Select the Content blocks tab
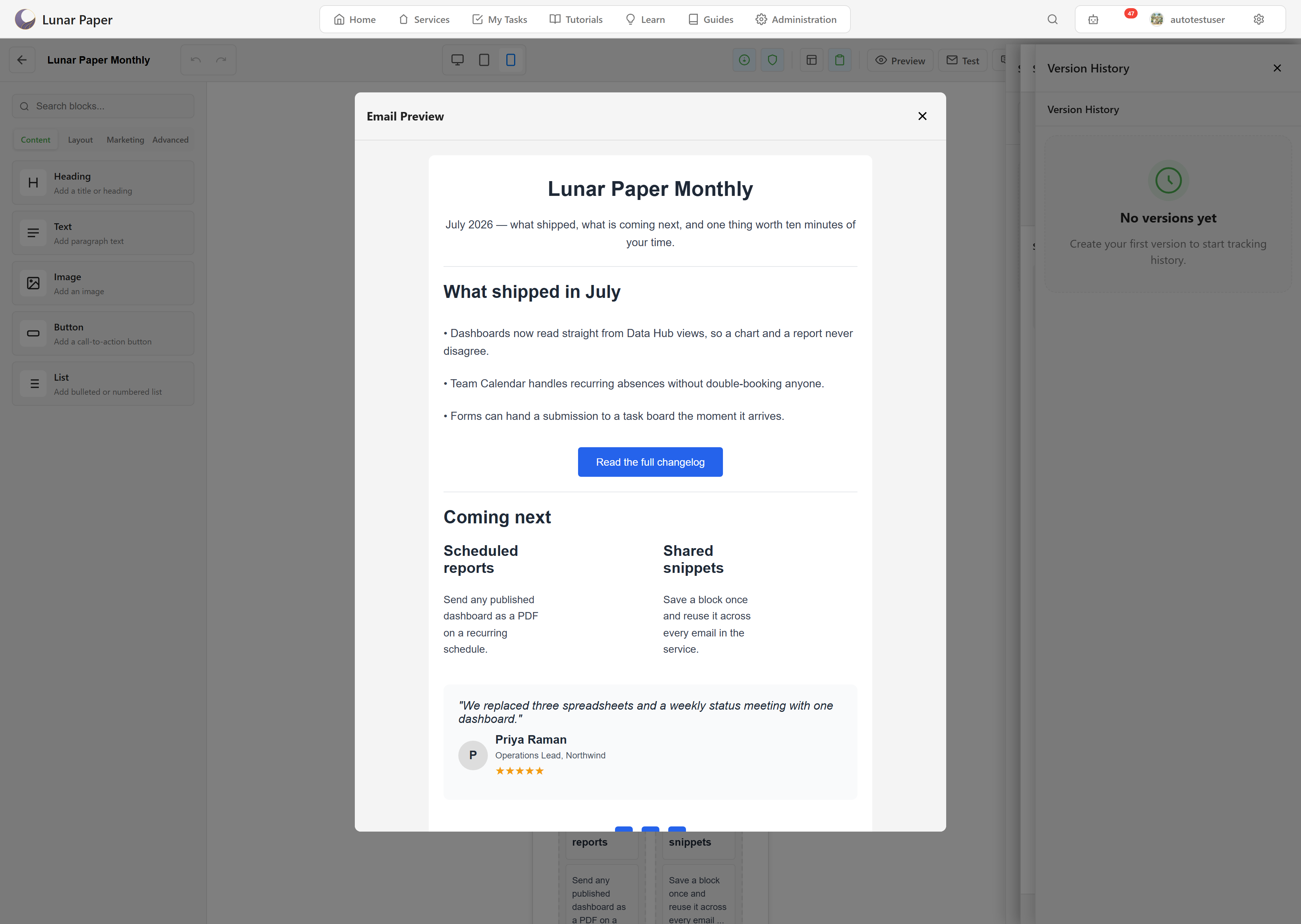Image resolution: width=1301 pixels, height=924 pixels. point(35,140)
